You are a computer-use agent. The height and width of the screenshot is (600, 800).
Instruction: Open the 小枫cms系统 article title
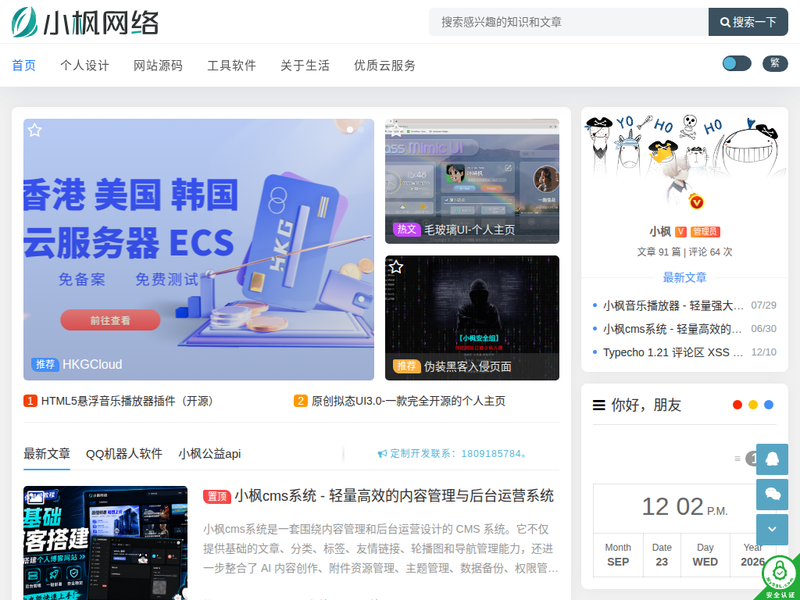tap(394, 496)
